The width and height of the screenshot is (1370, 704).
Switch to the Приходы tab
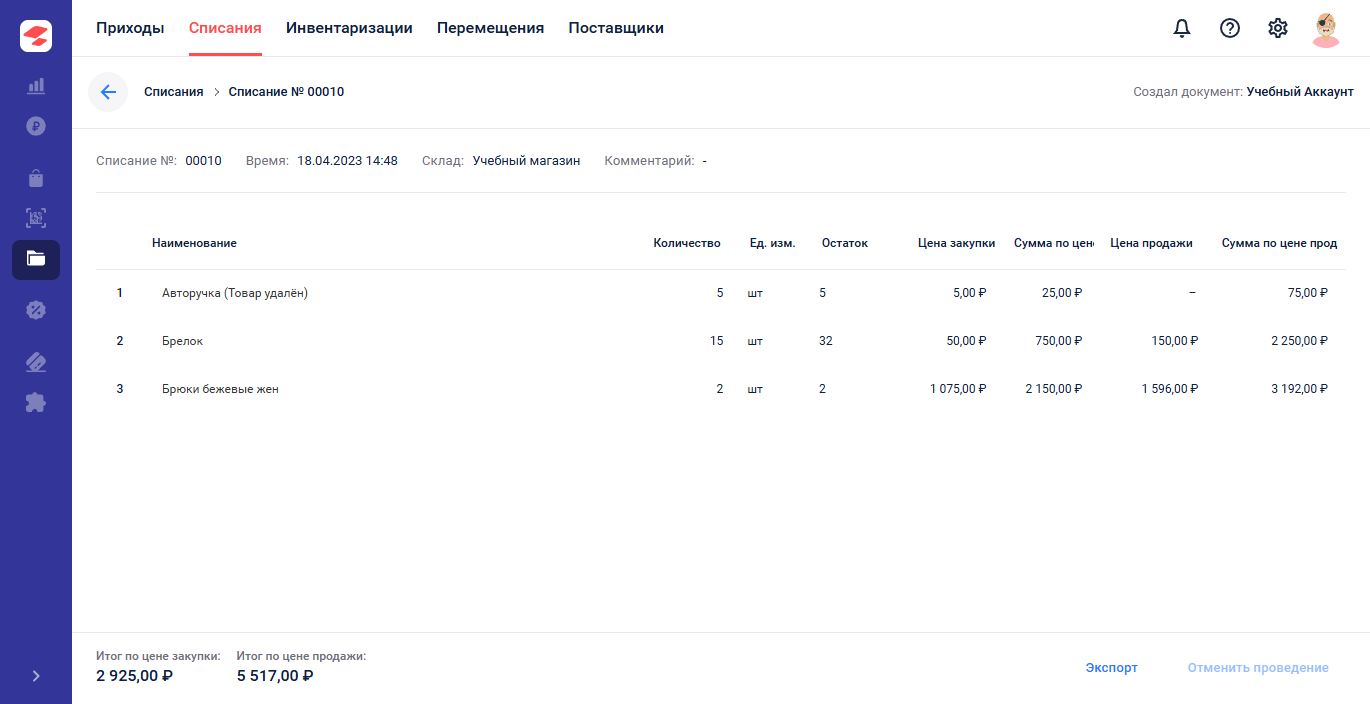130,28
